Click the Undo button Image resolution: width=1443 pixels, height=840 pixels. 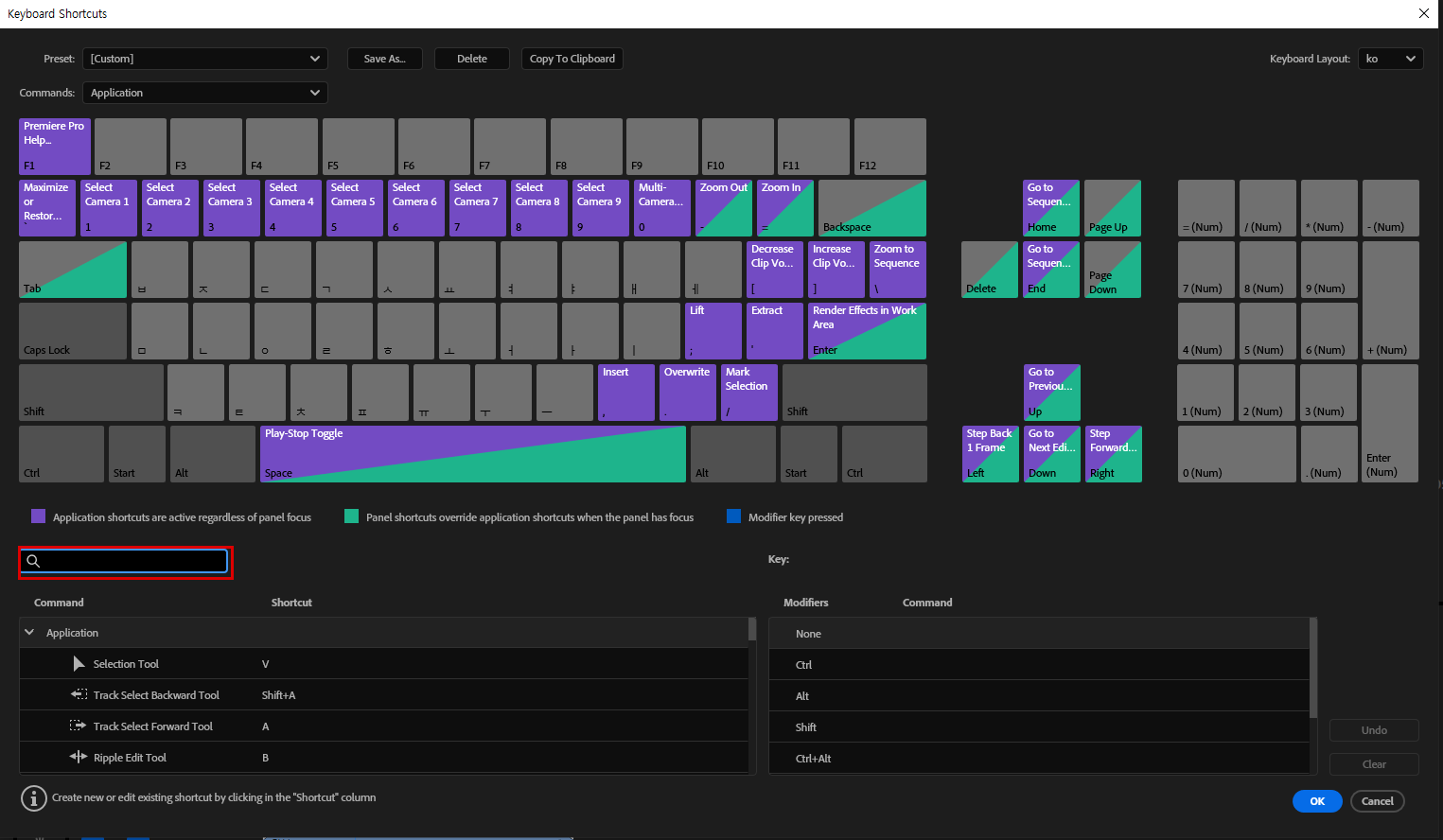[x=1374, y=730]
